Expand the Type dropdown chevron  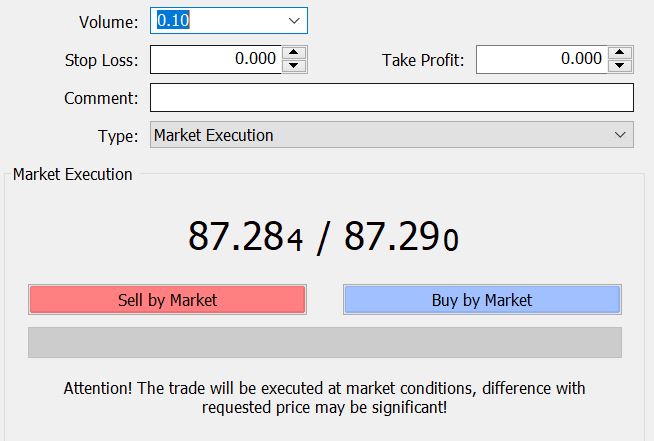620,135
